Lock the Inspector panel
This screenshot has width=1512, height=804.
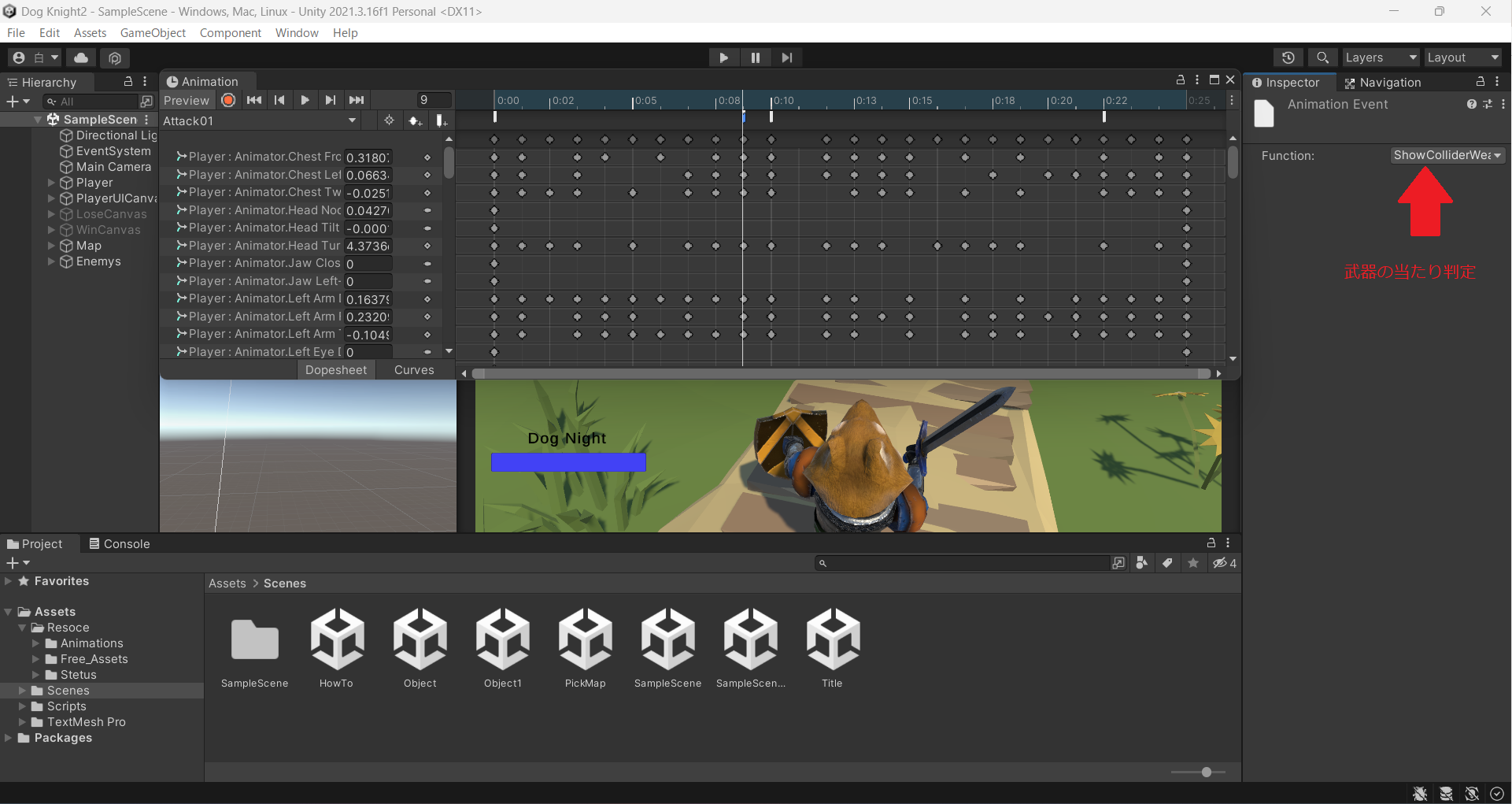(x=1481, y=81)
